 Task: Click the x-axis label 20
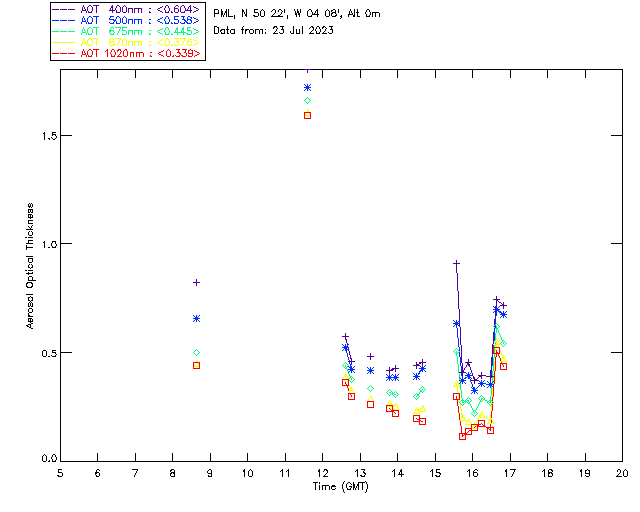point(622,473)
